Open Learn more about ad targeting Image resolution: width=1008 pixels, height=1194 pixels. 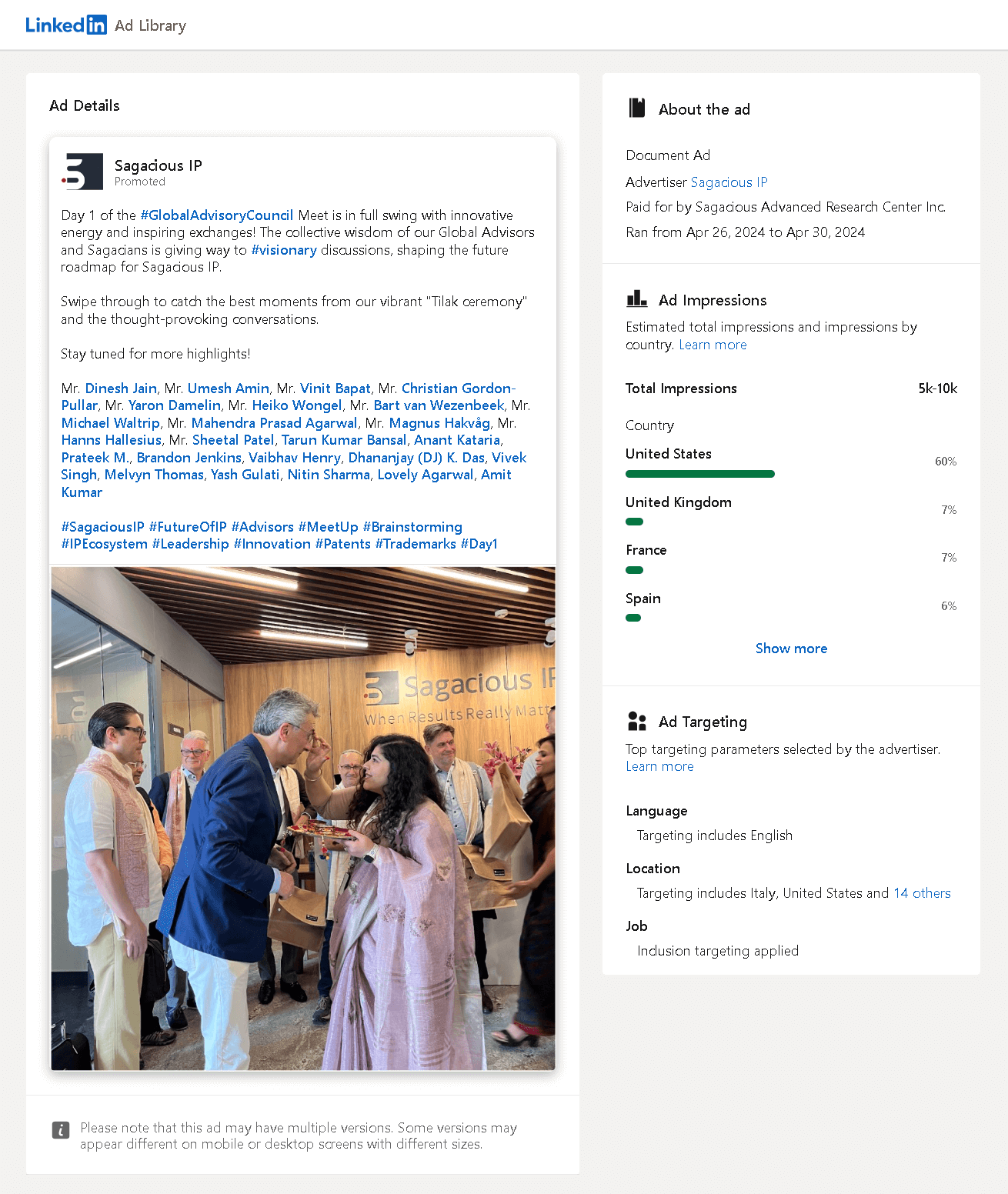(x=659, y=766)
